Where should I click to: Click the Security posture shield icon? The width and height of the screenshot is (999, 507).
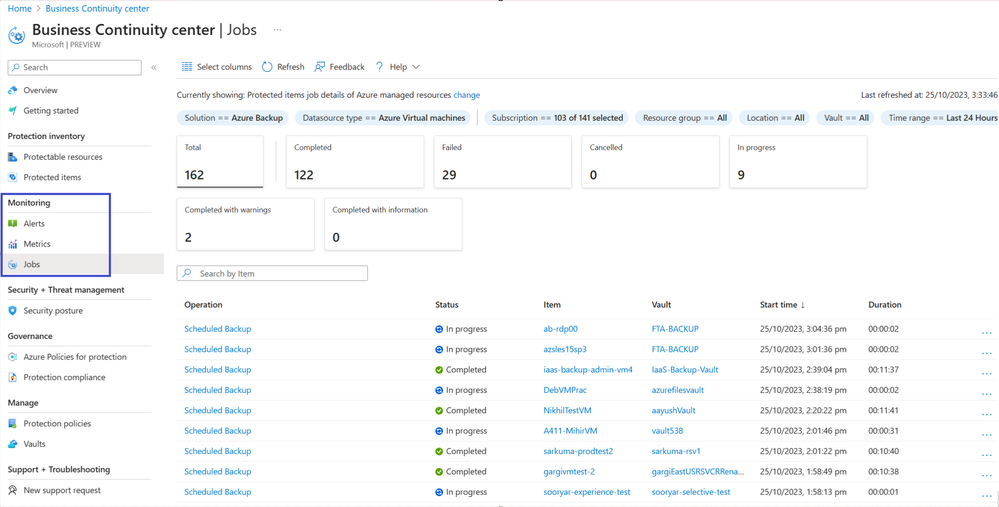(x=13, y=311)
